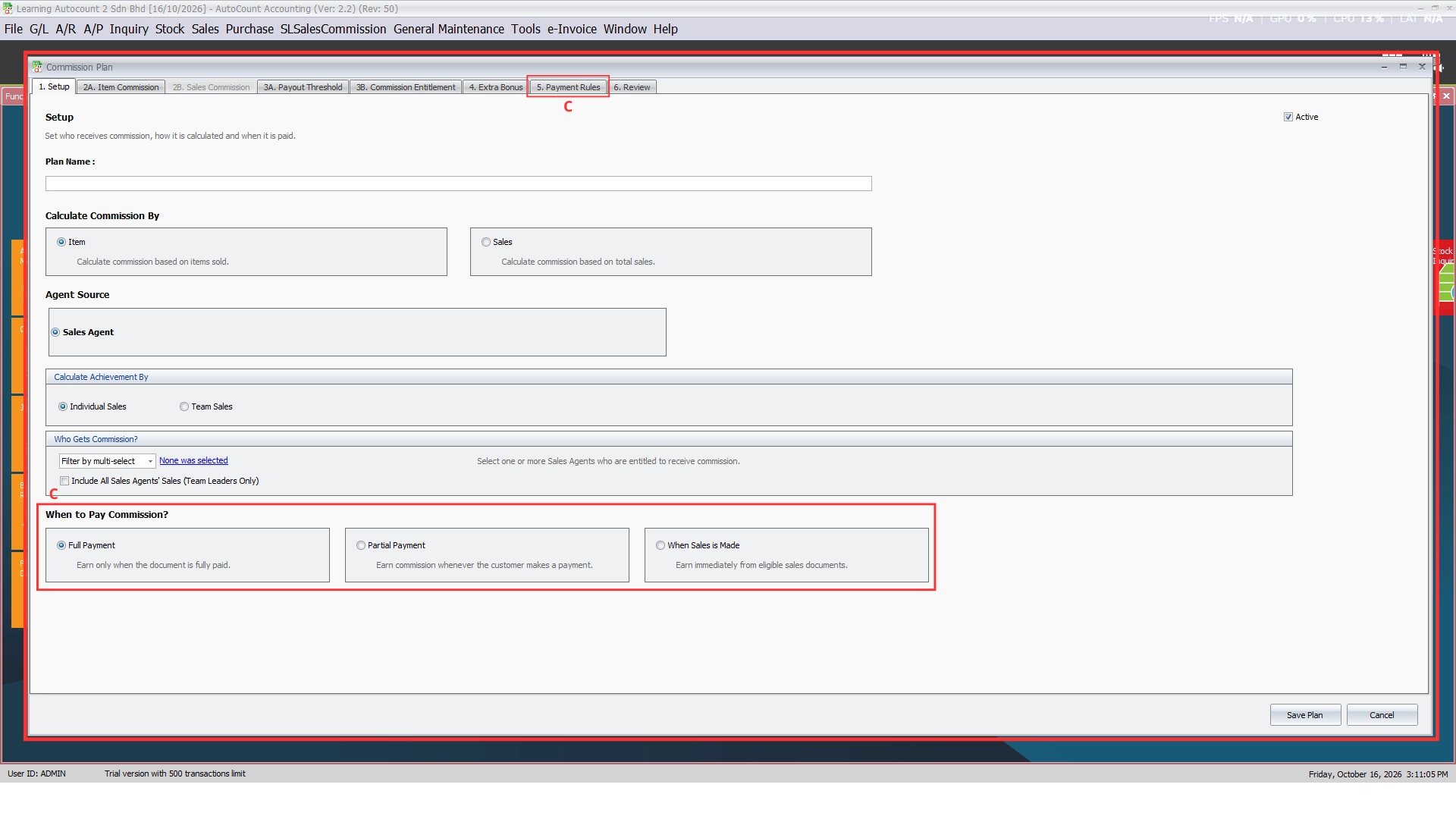
Task: Minimize the Commission Plan window
Action: [x=1384, y=67]
